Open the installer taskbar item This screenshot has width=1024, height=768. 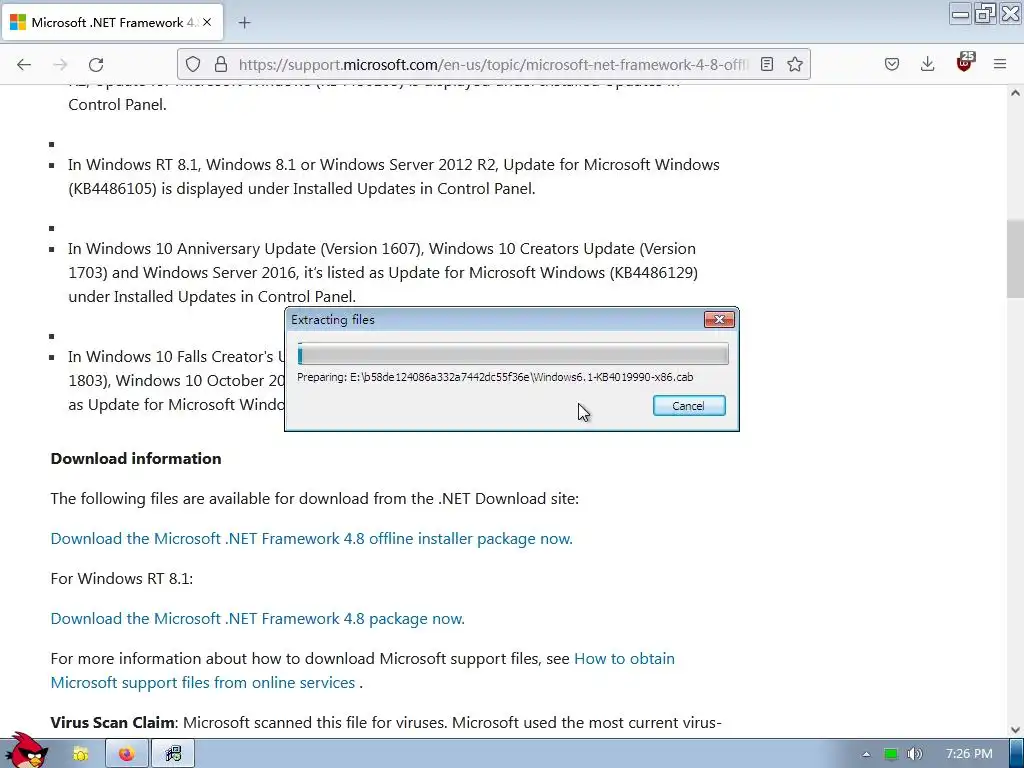(x=173, y=754)
